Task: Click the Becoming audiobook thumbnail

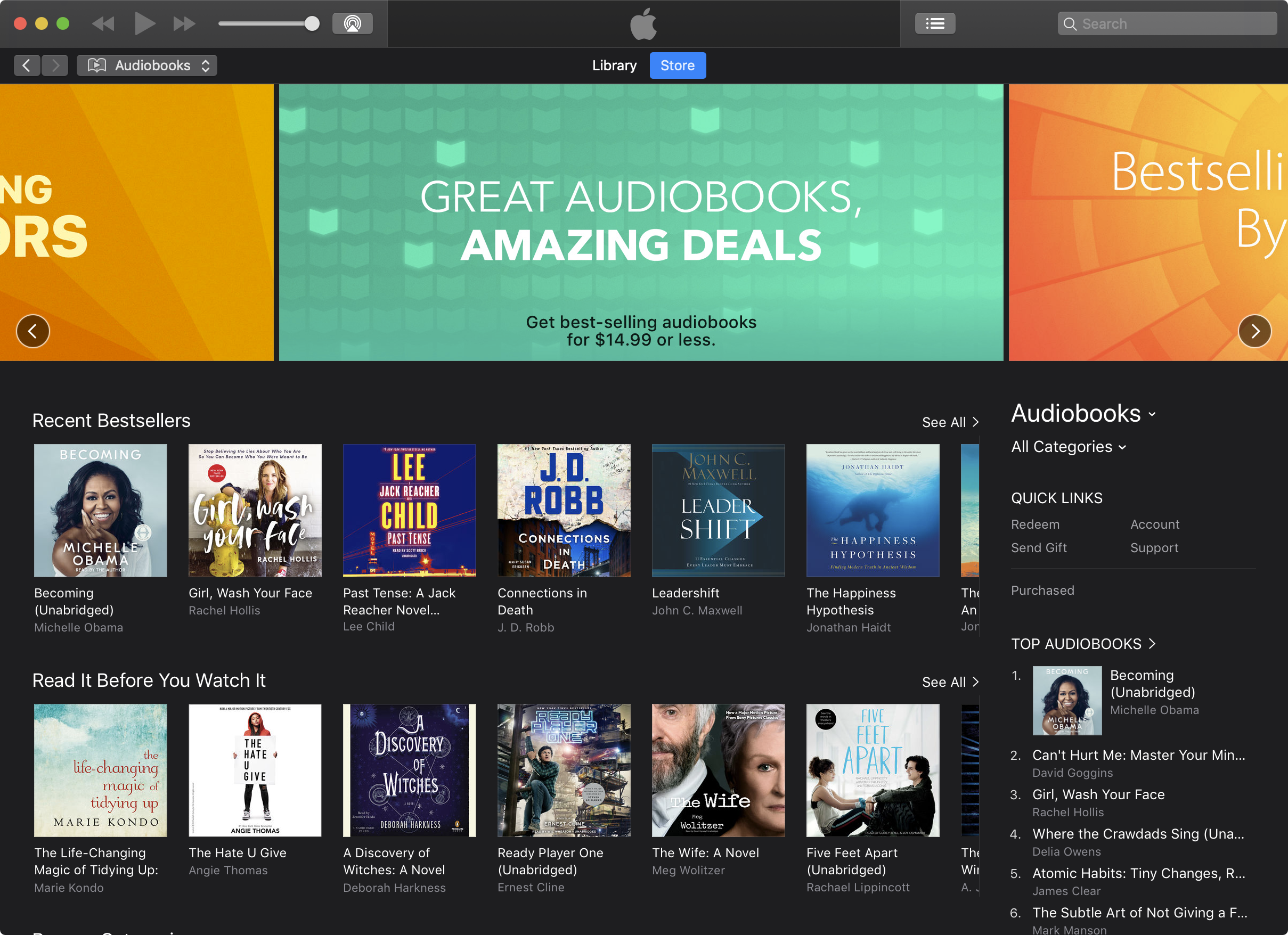Action: coord(100,510)
